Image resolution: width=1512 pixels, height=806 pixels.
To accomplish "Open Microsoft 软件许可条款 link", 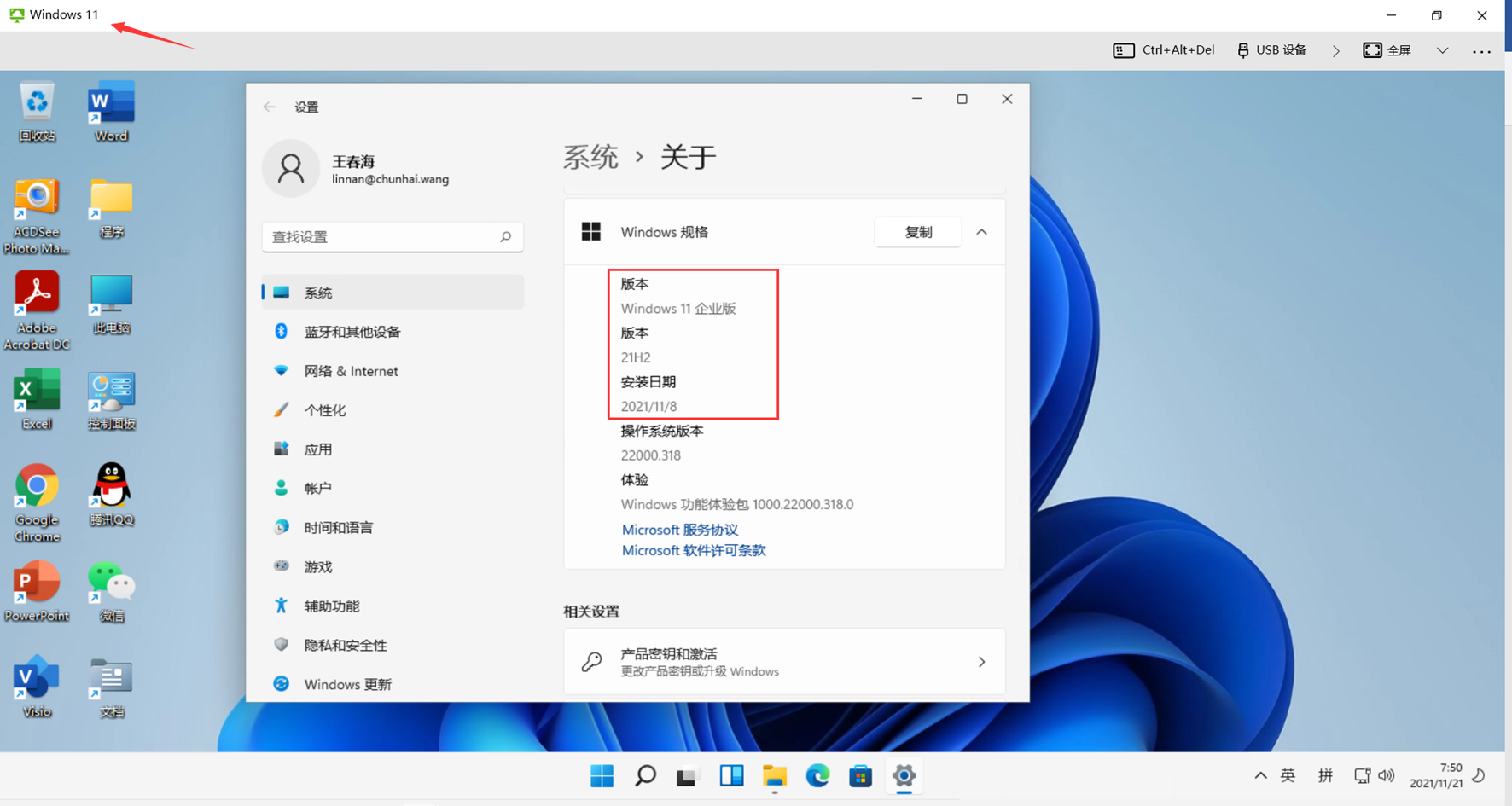I will point(694,551).
